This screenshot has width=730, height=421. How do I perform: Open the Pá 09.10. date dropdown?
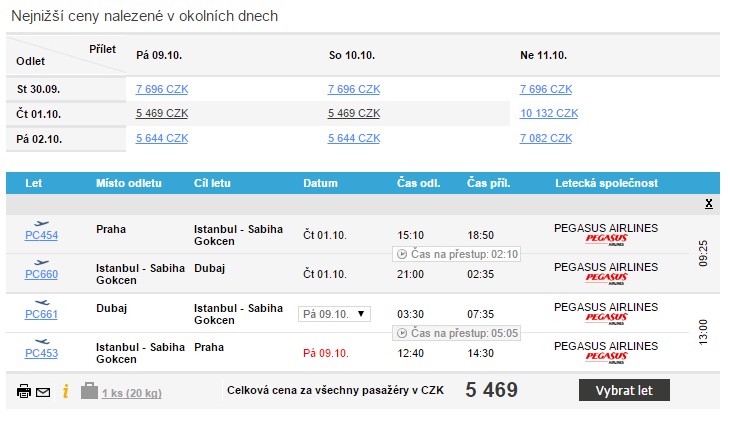point(334,314)
